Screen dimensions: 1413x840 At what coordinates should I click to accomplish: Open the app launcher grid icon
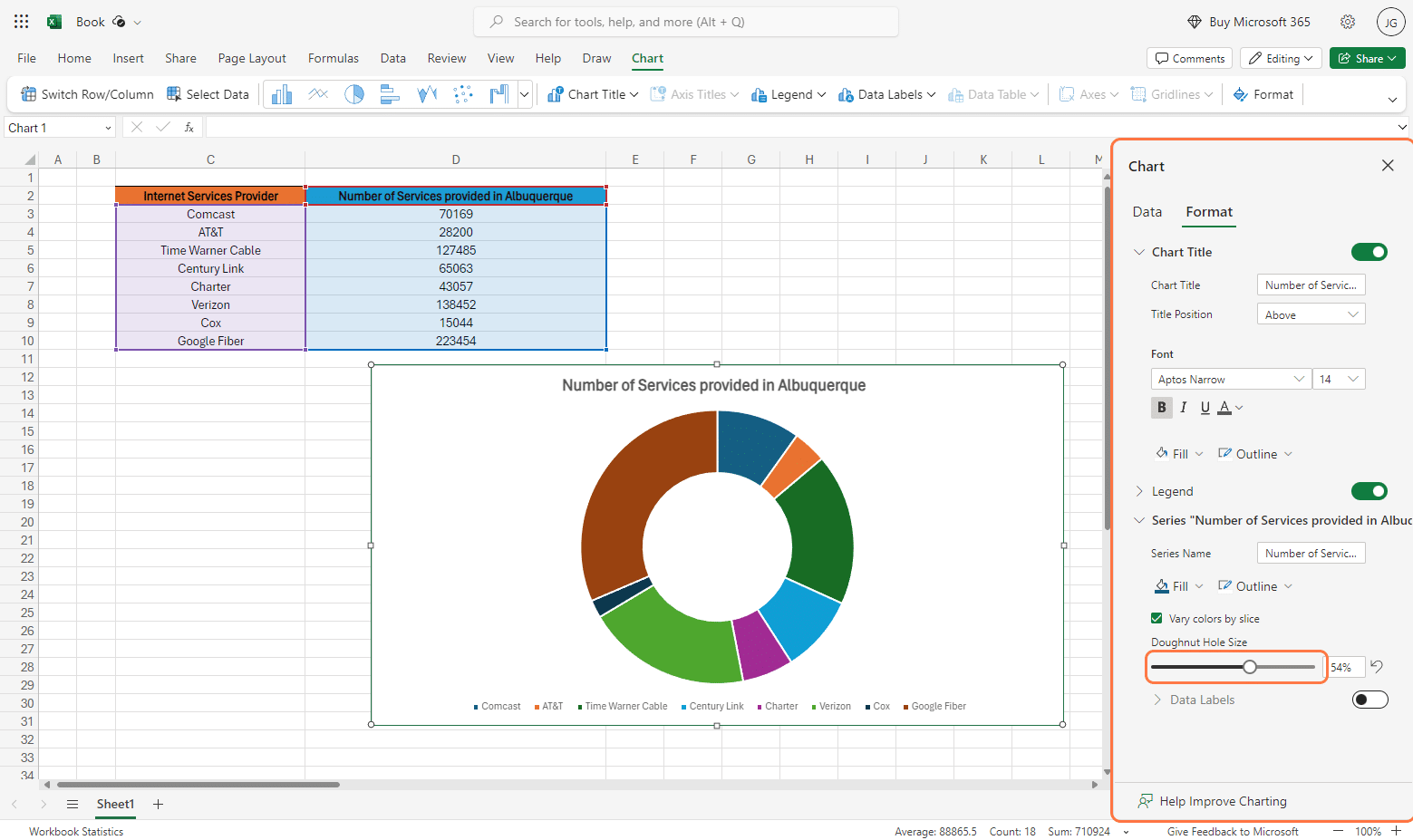click(x=21, y=22)
